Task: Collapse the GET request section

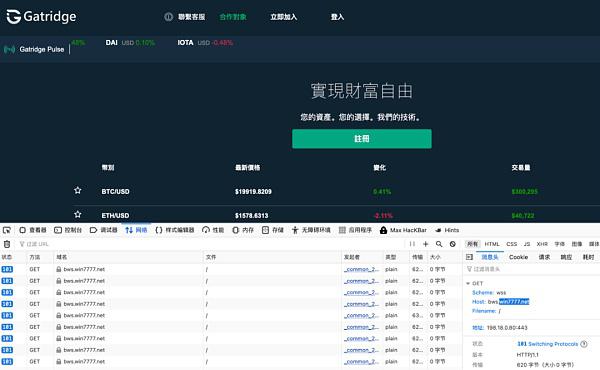Action: click(468, 284)
